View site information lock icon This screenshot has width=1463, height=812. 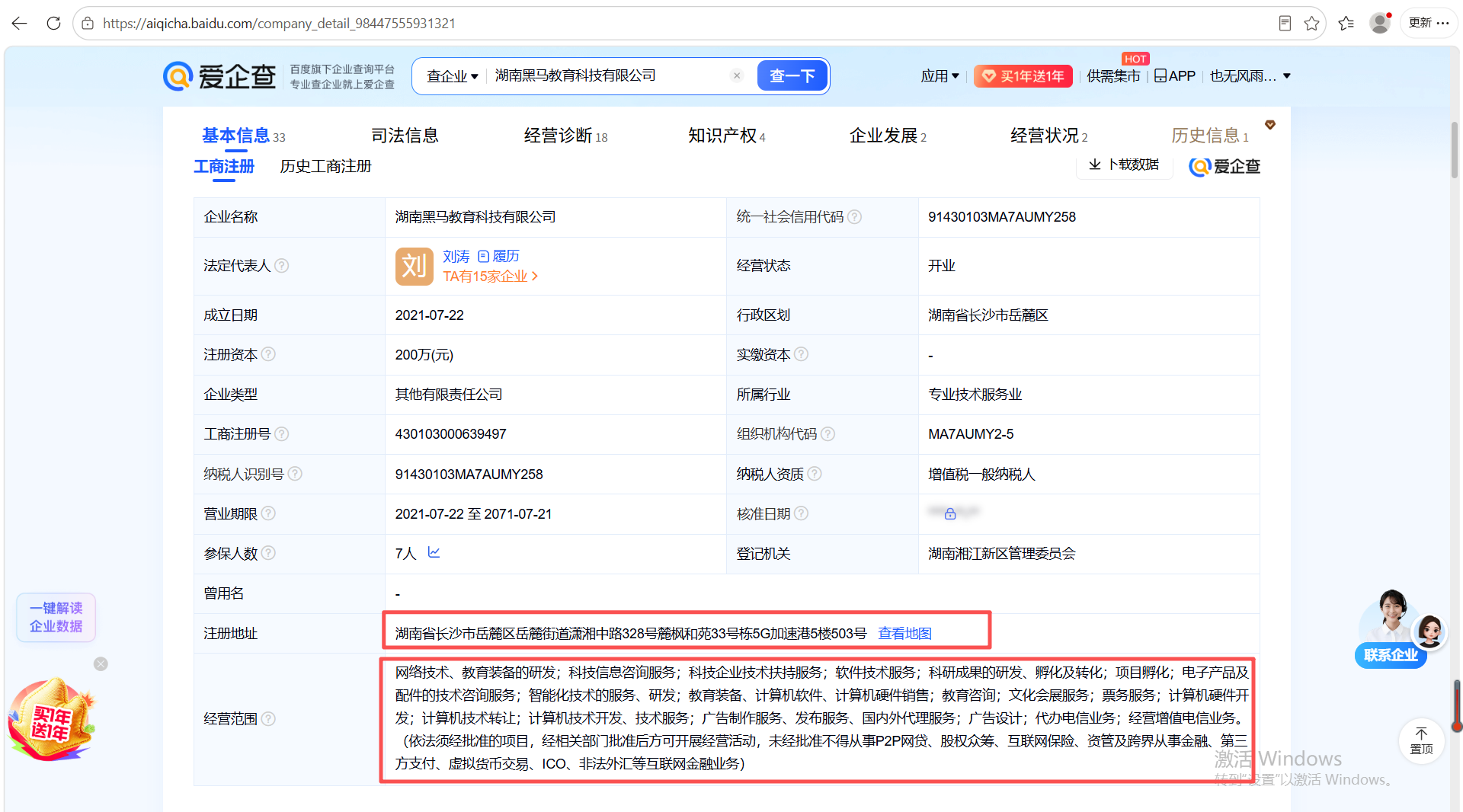point(88,24)
